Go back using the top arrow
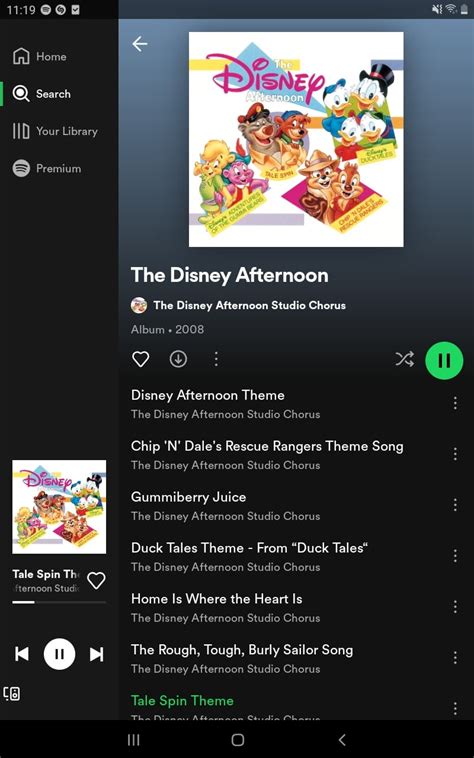Viewport: 474px width, 758px height. click(140, 44)
